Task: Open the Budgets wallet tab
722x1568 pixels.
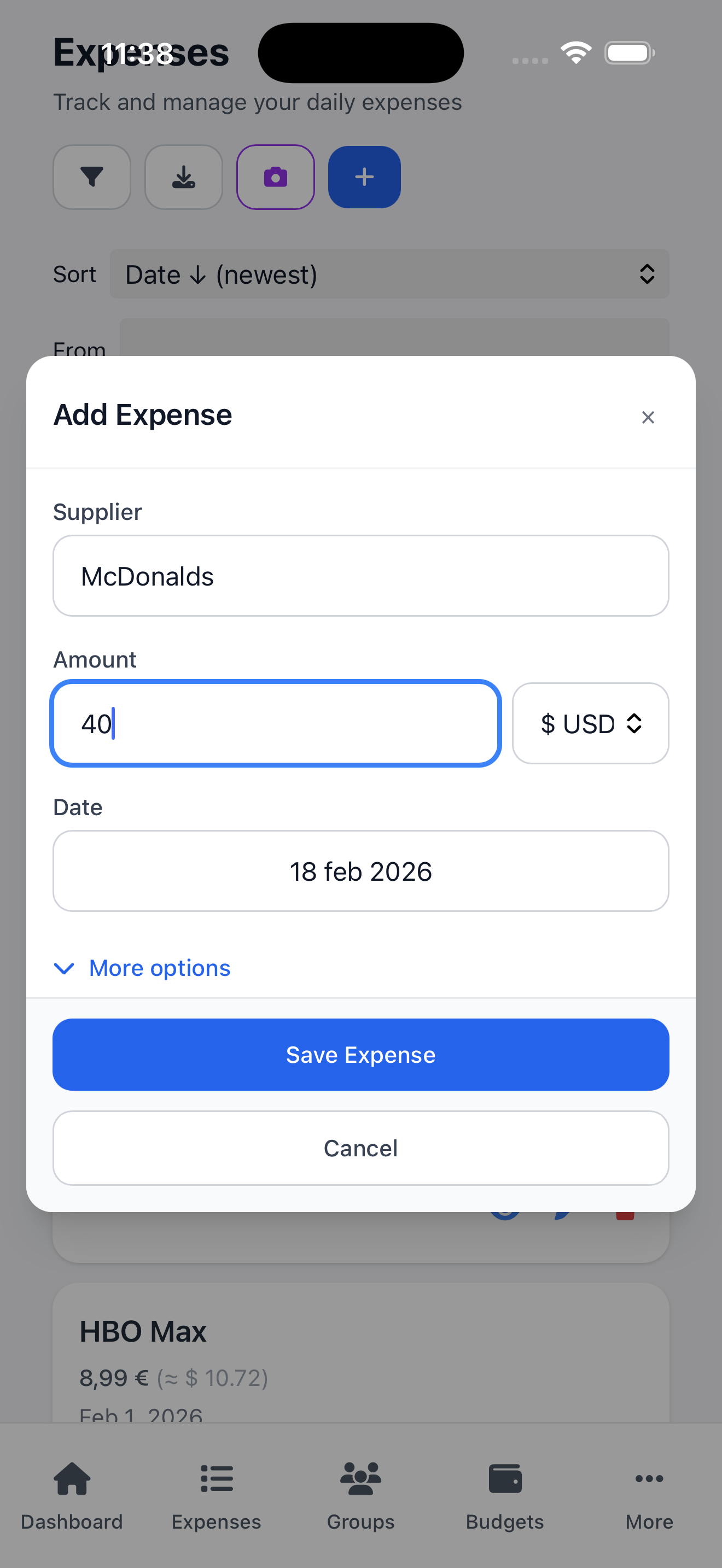Action: pyautogui.click(x=505, y=1496)
